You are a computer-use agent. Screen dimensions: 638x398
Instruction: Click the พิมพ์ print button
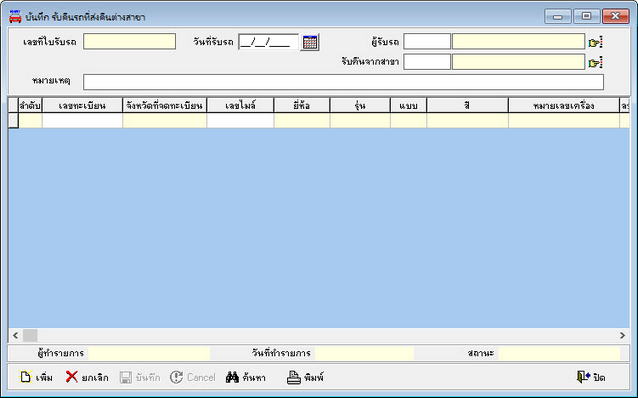306,377
